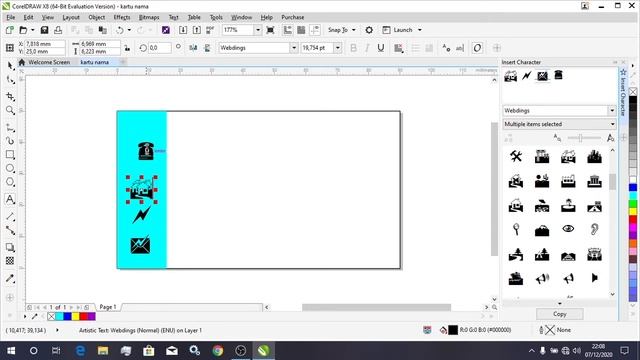
Task: Select the Transparency tool
Action: point(10,261)
